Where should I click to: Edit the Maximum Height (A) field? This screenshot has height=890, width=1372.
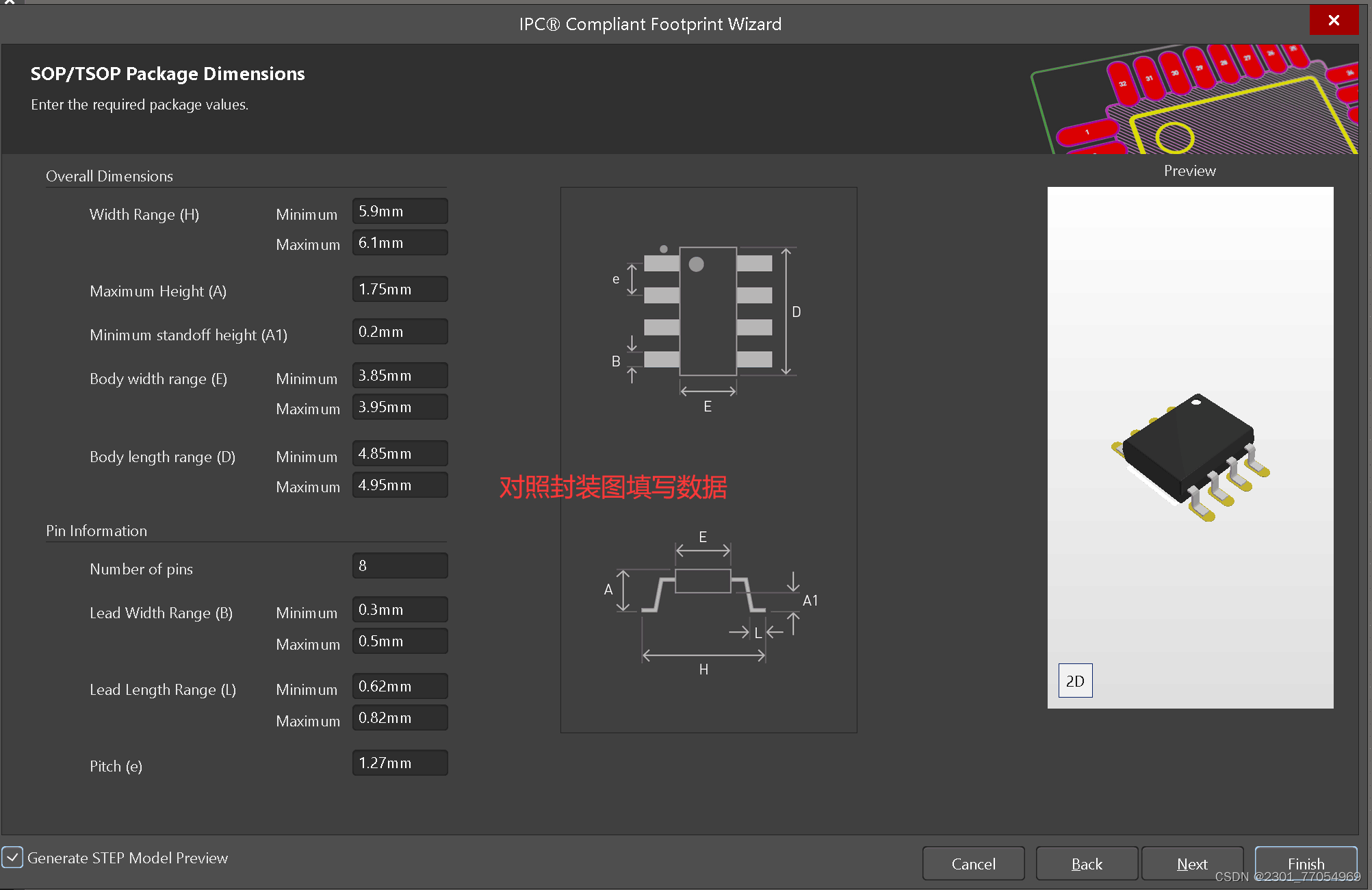tap(400, 290)
